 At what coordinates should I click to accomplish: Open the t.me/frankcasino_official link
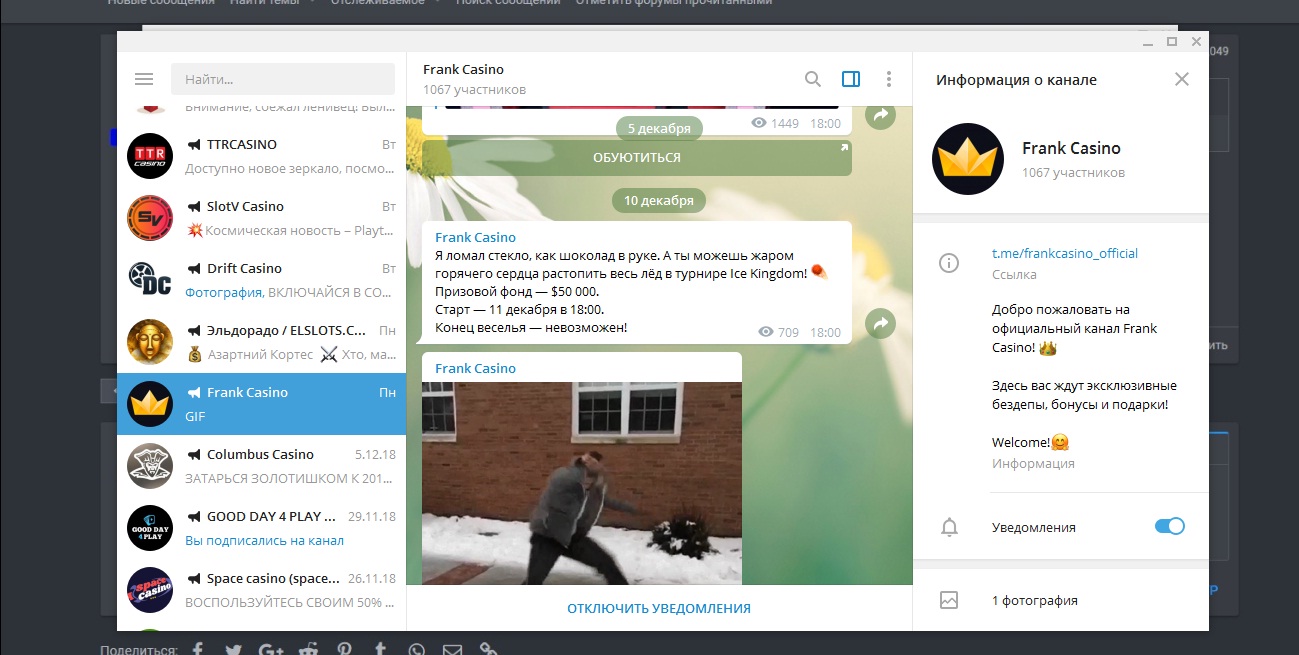click(1065, 253)
